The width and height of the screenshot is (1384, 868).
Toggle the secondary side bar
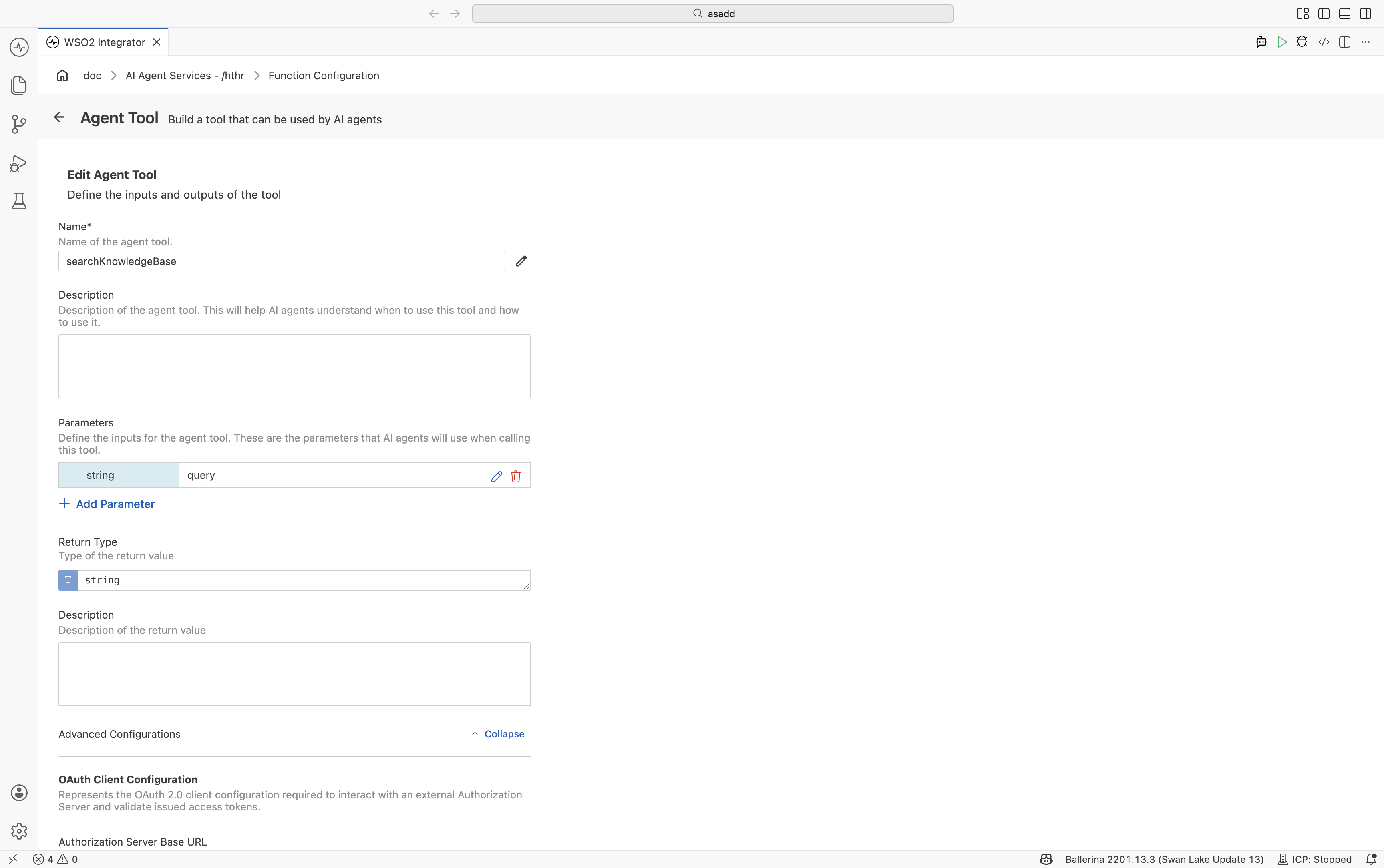tap(1366, 14)
